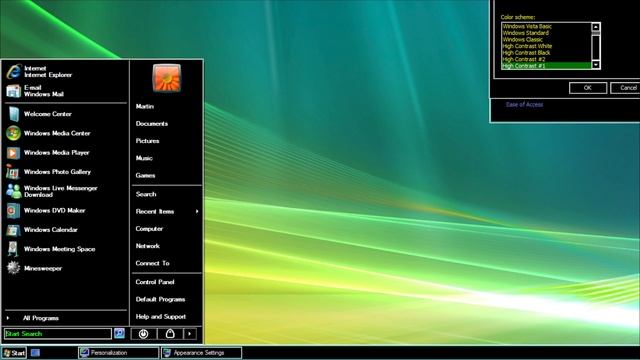Expand the Recent Items submenu arrow
This screenshot has height=360, width=640.
[197, 211]
